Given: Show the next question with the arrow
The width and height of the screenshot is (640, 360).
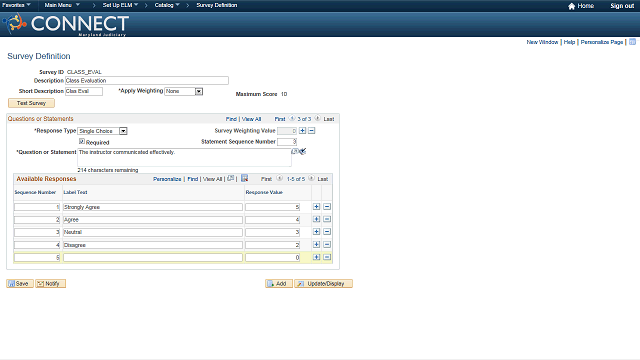Looking at the screenshot, I should (x=318, y=118).
